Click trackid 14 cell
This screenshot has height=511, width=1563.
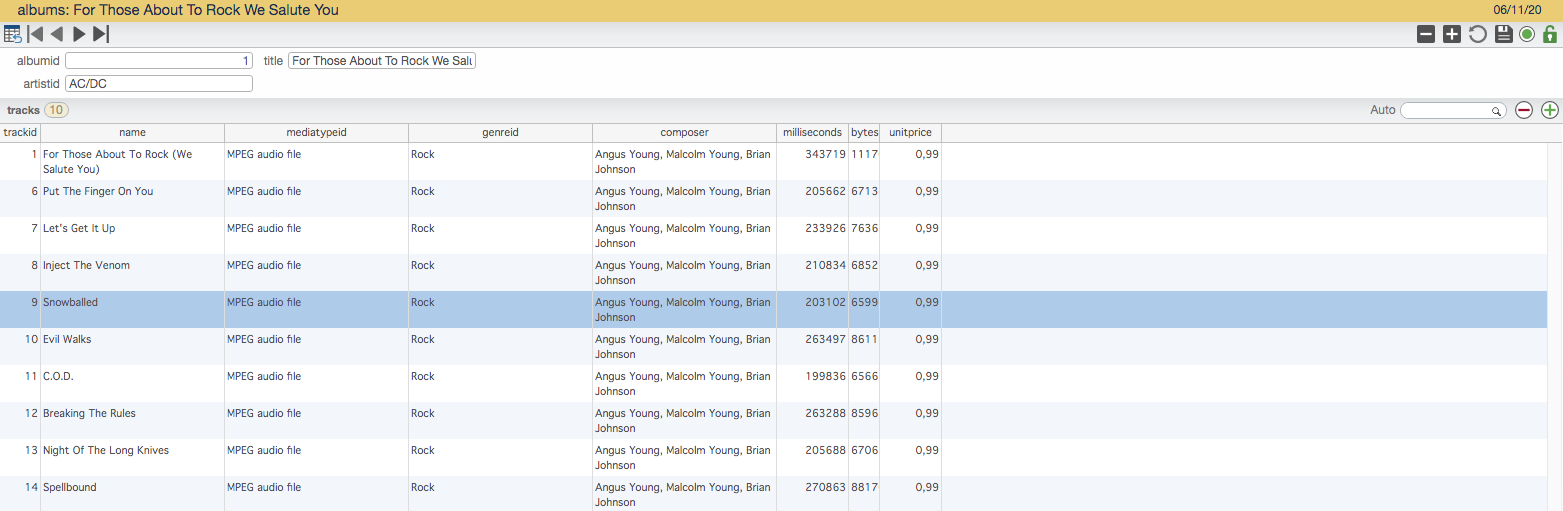[31, 488]
